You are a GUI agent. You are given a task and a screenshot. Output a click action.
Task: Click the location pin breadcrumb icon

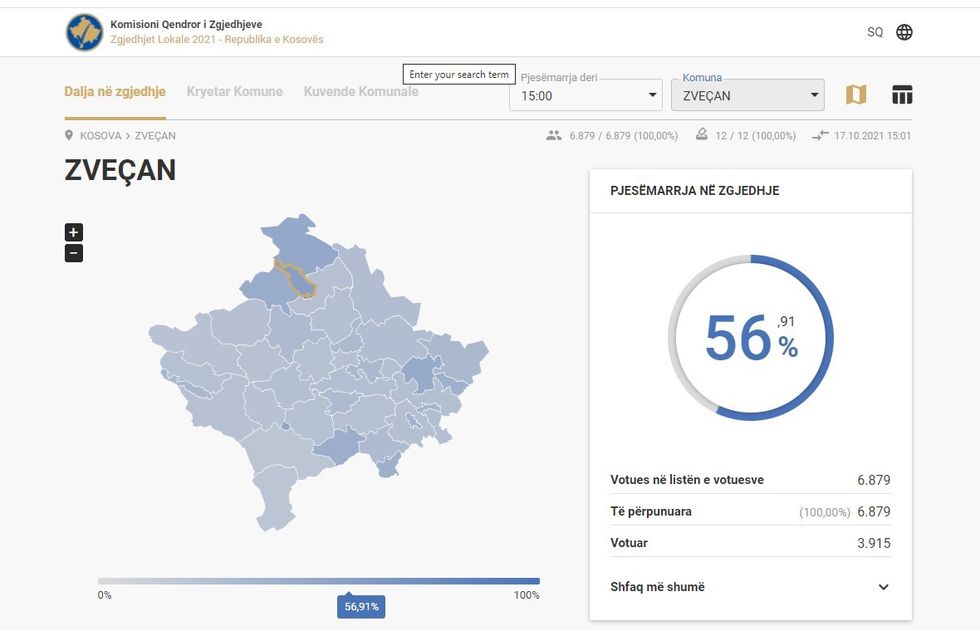click(69, 136)
